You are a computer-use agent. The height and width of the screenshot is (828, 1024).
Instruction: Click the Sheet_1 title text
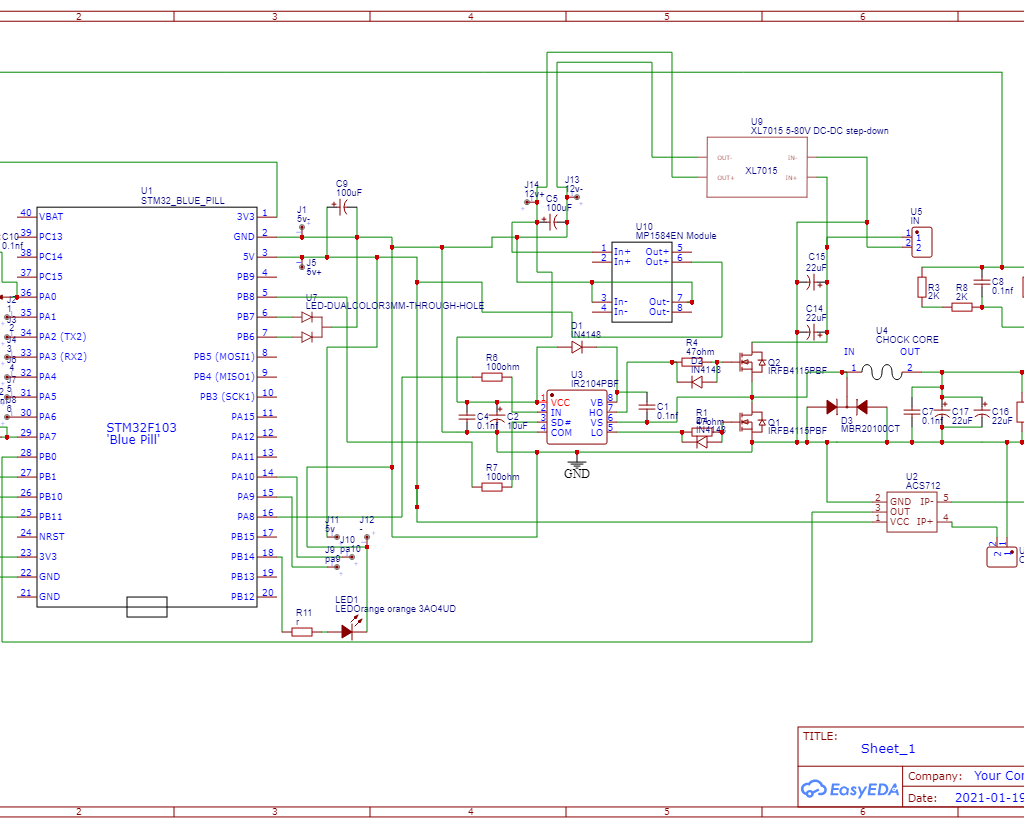[888, 748]
